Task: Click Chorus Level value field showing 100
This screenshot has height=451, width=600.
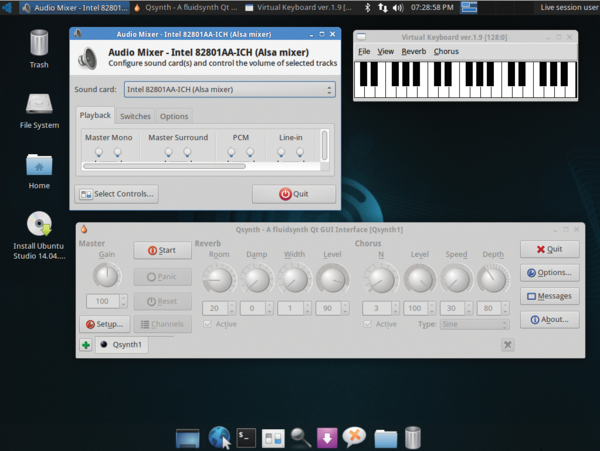Action: click(416, 308)
